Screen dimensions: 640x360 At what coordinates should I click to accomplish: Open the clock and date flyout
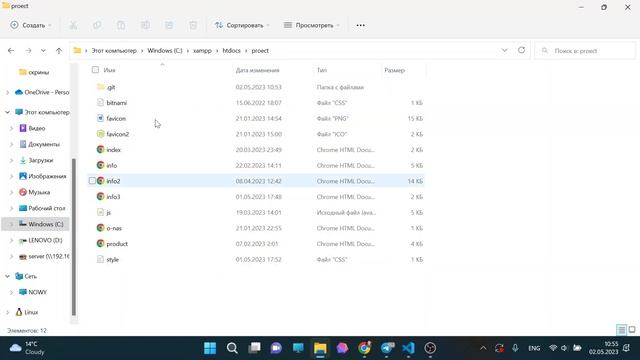click(604, 348)
